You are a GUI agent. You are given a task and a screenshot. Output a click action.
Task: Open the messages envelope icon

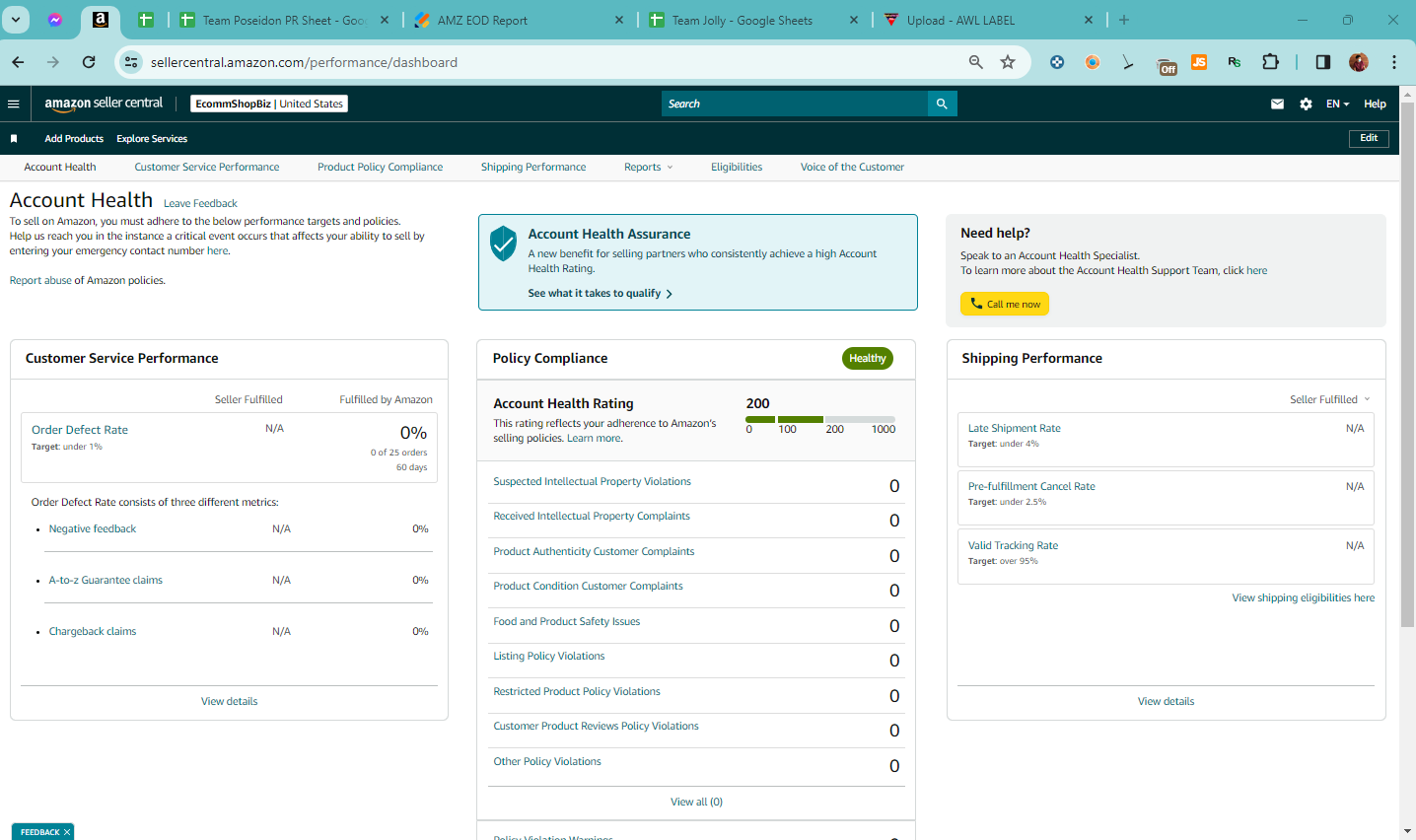click(x=1277, y=104)
